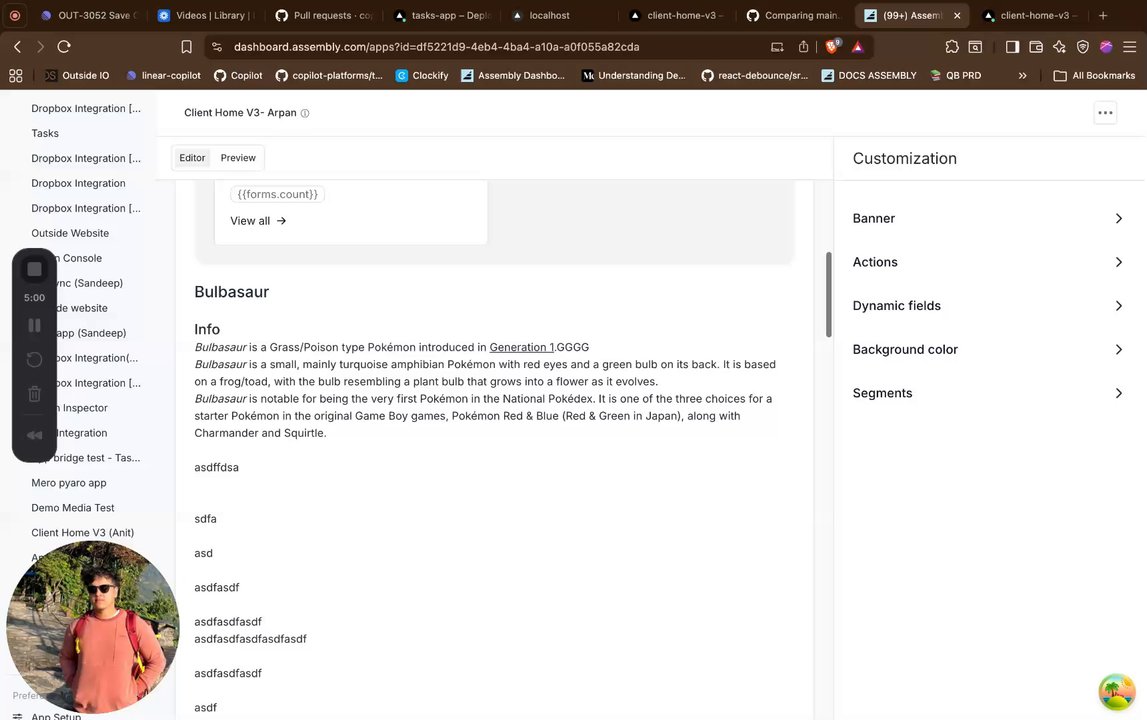Click the rewind icon on recorder bar

34,435
